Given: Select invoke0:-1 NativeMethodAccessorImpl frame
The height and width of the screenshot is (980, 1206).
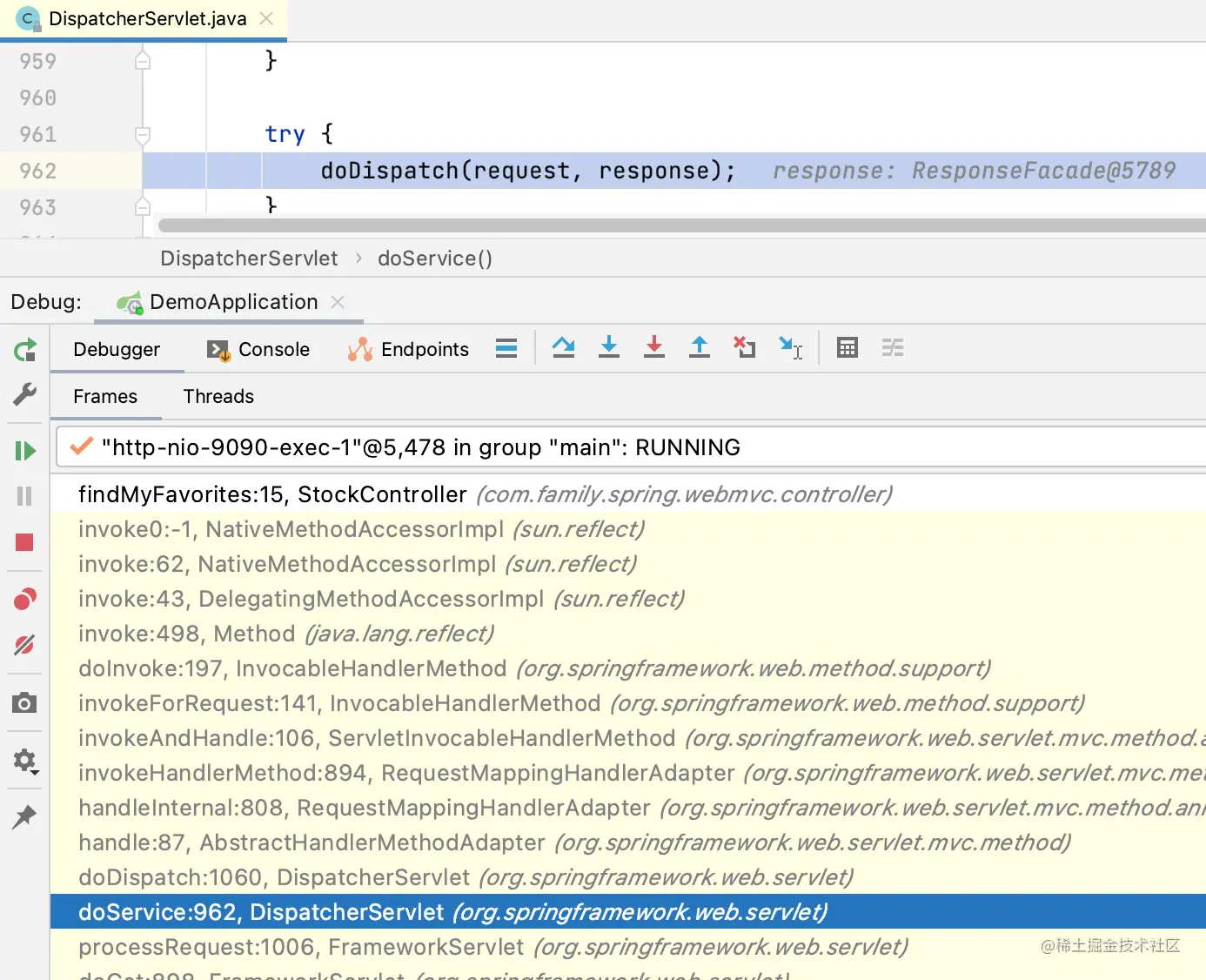Looking at the screenshot, I should pyautogui.click(x=628, y=529).
